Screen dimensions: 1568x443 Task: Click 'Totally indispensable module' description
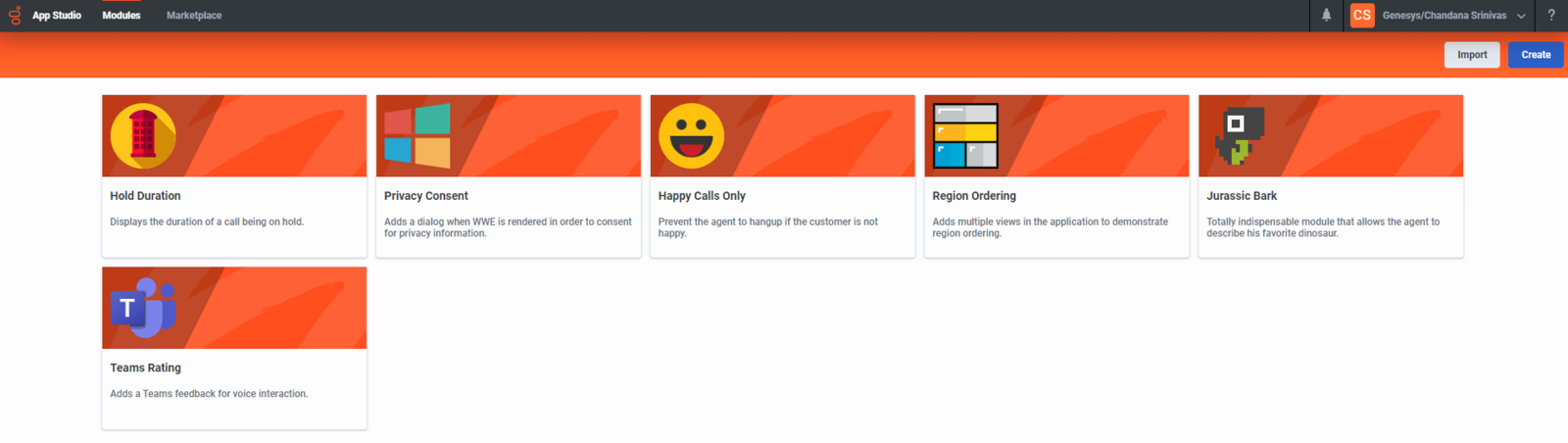tap(1323, 227)
